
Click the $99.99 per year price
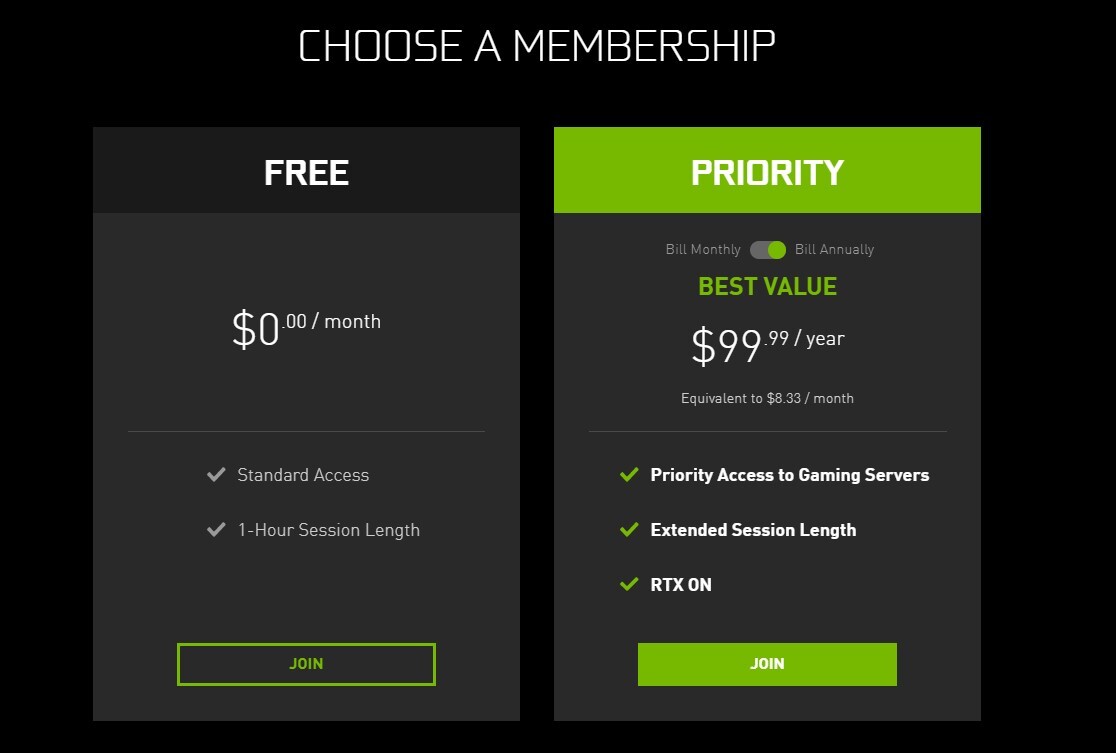point(767,342)
